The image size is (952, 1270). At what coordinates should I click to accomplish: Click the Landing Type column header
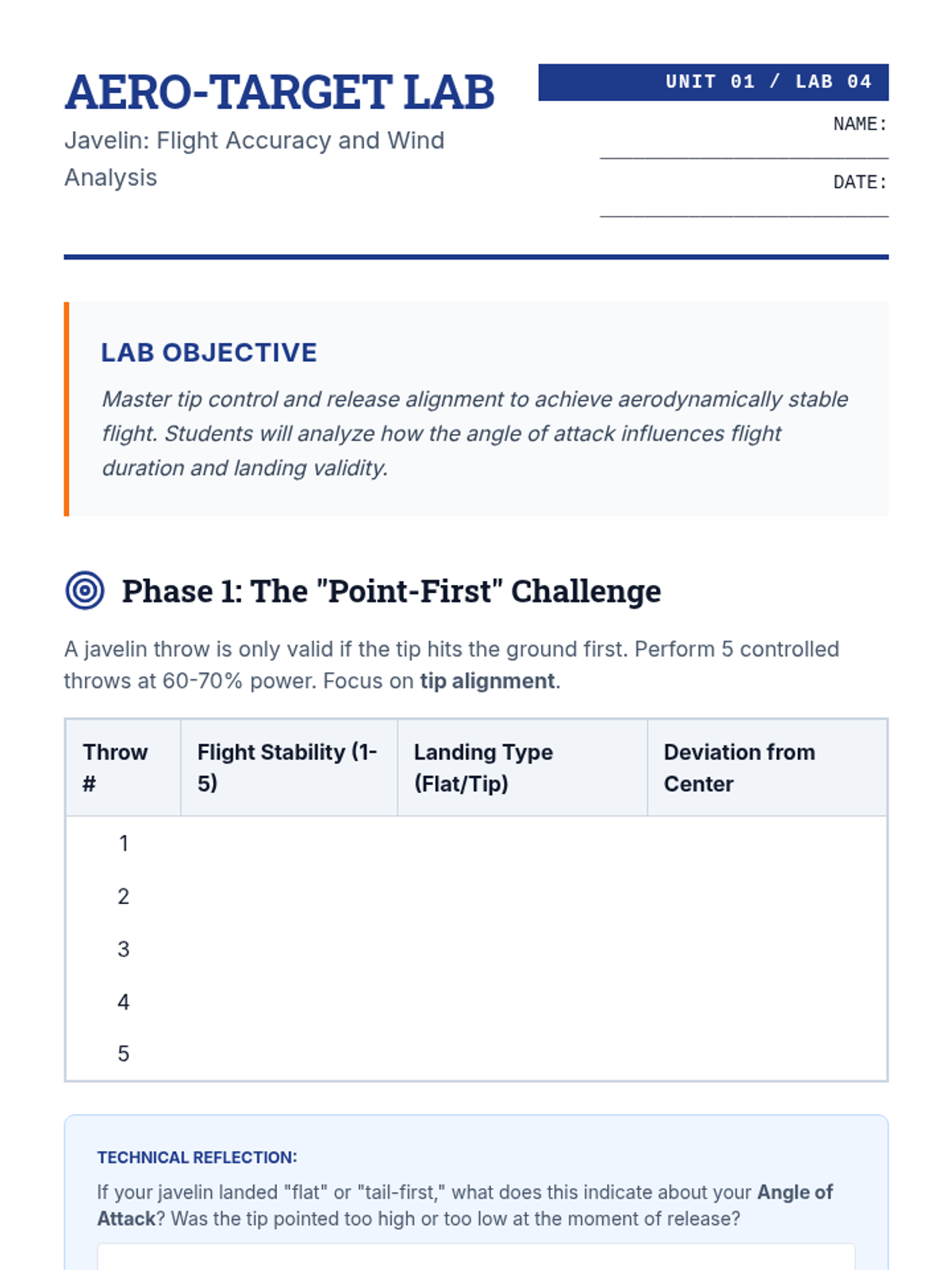click(522, 768)
